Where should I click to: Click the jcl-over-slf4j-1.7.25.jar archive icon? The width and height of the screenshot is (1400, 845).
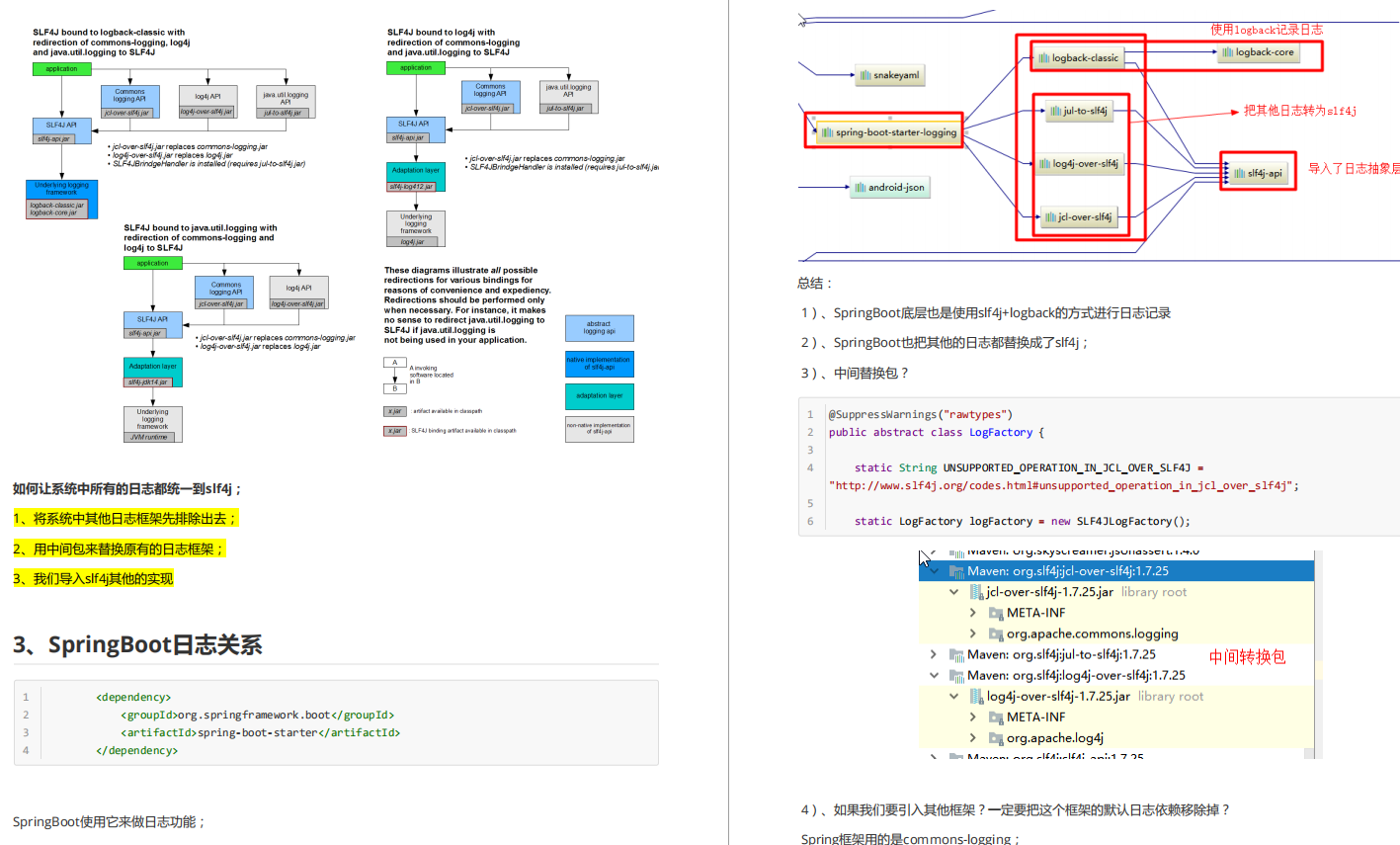976,592
